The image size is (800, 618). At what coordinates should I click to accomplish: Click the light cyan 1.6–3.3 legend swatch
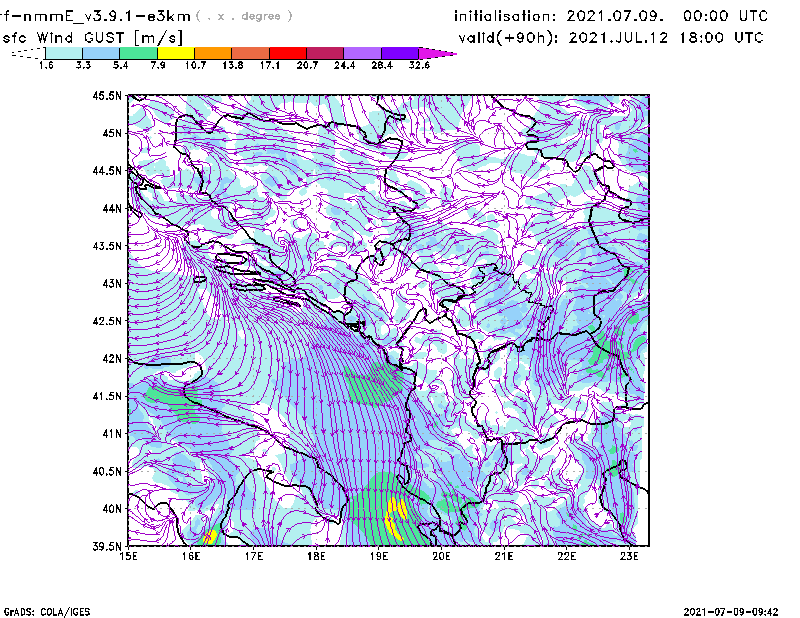coord(64,53)
